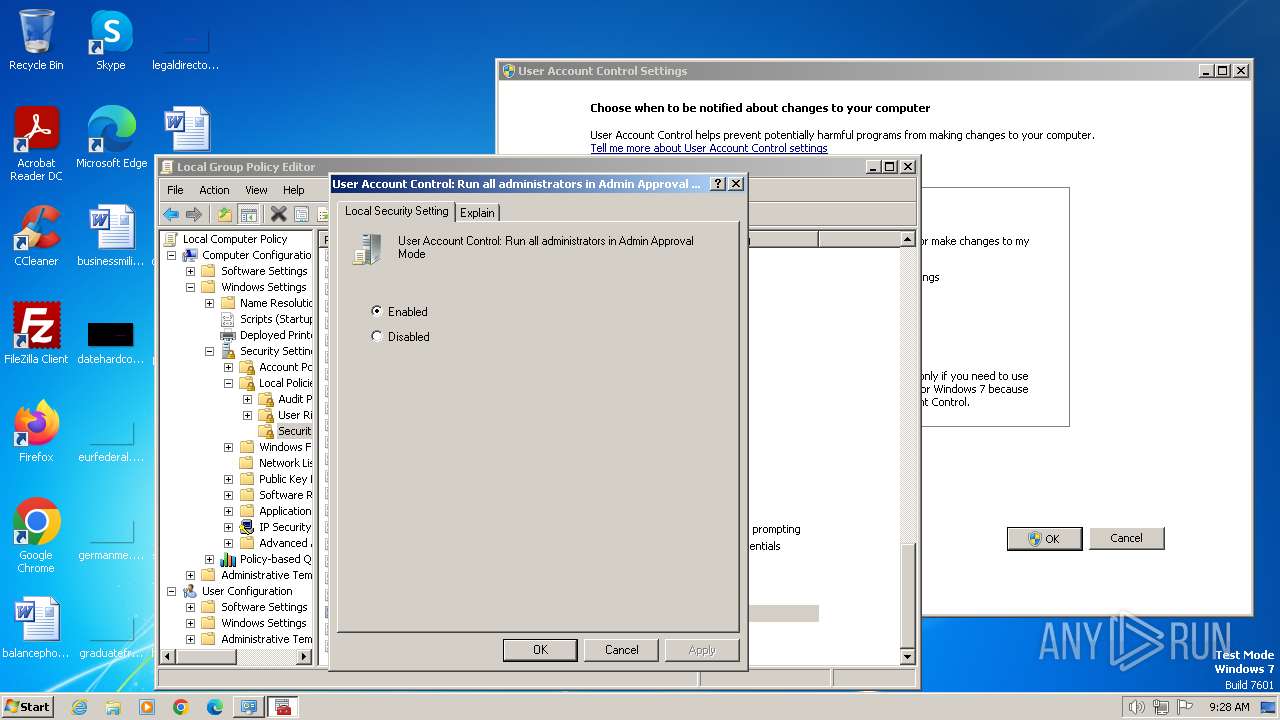Expand the Account Policies node
The height and width of the screenshot is (720, 1280).
[228, 367]
